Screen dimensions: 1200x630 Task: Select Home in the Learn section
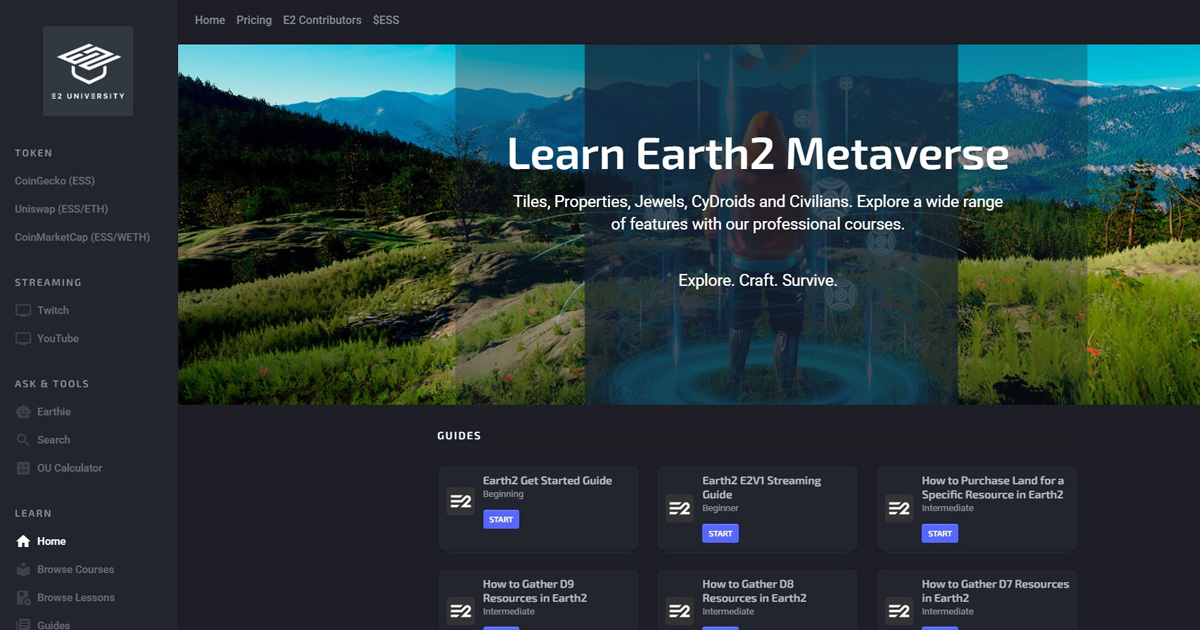[x=51, y=541]
